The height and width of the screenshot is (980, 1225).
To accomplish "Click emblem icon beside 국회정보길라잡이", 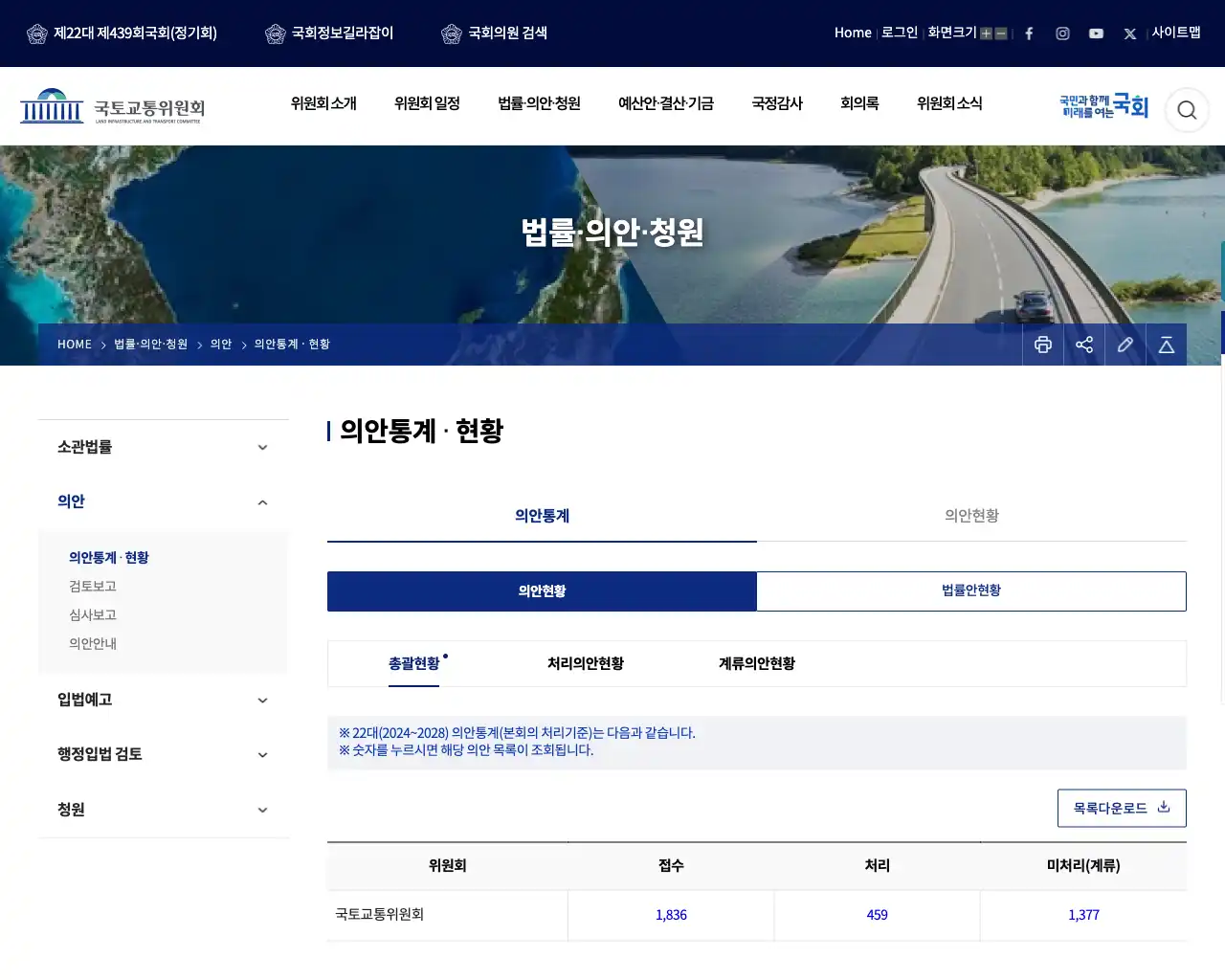I will pos(276,33).
